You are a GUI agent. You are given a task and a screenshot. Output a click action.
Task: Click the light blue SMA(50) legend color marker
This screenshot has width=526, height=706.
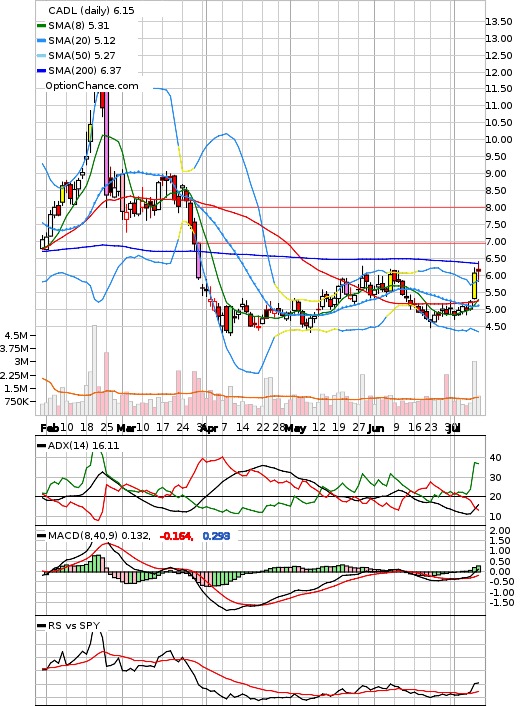coord(41,55)
